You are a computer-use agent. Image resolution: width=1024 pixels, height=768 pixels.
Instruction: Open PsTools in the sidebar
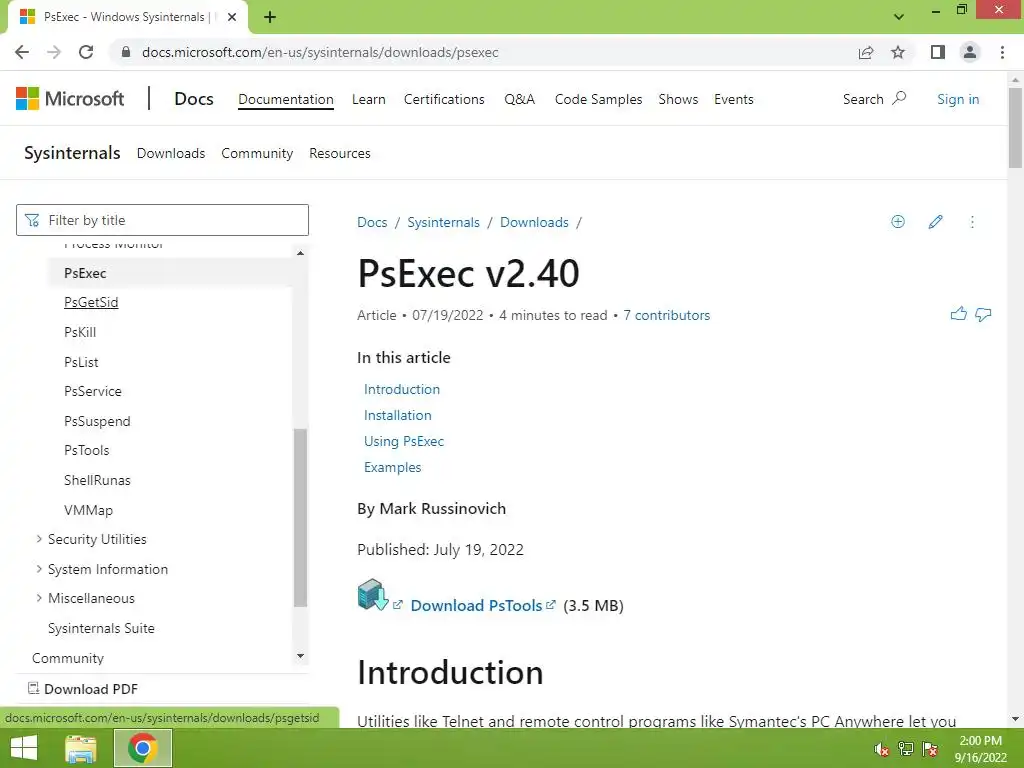coord(86,451)
